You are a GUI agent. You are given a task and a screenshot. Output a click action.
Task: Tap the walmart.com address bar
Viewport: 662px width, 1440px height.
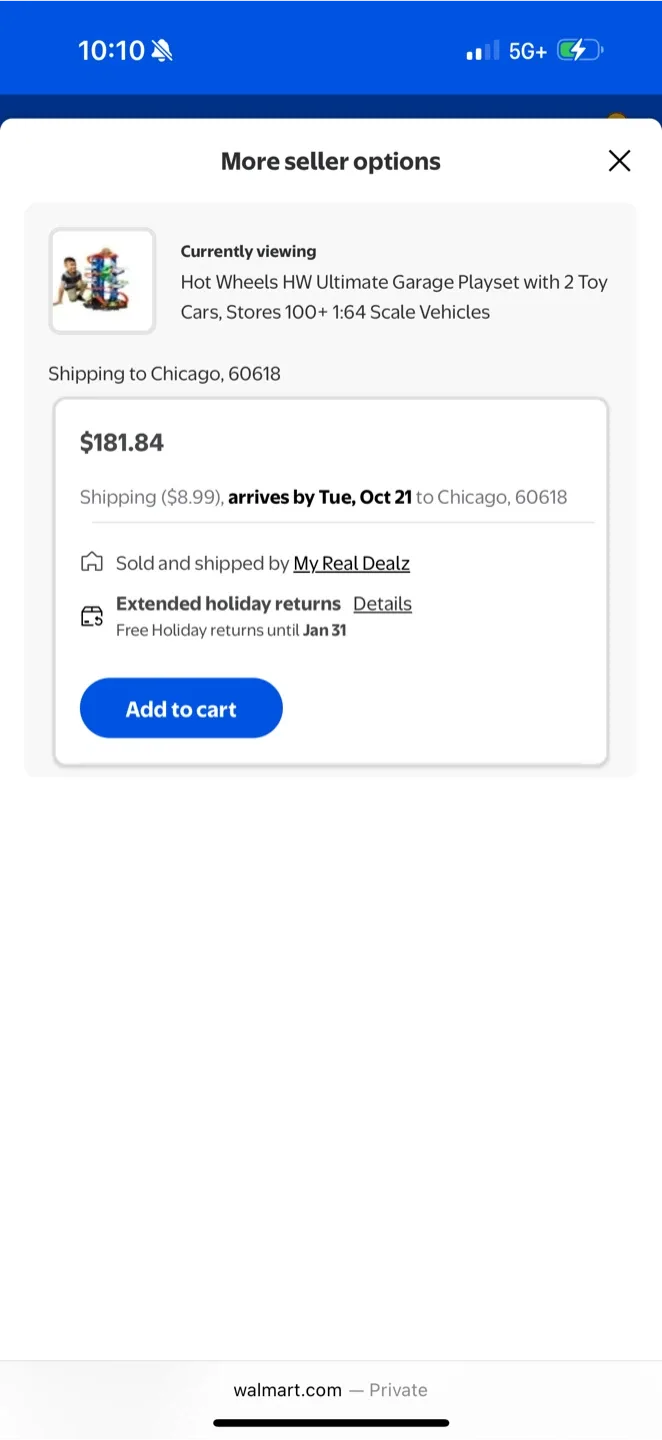330,1390
